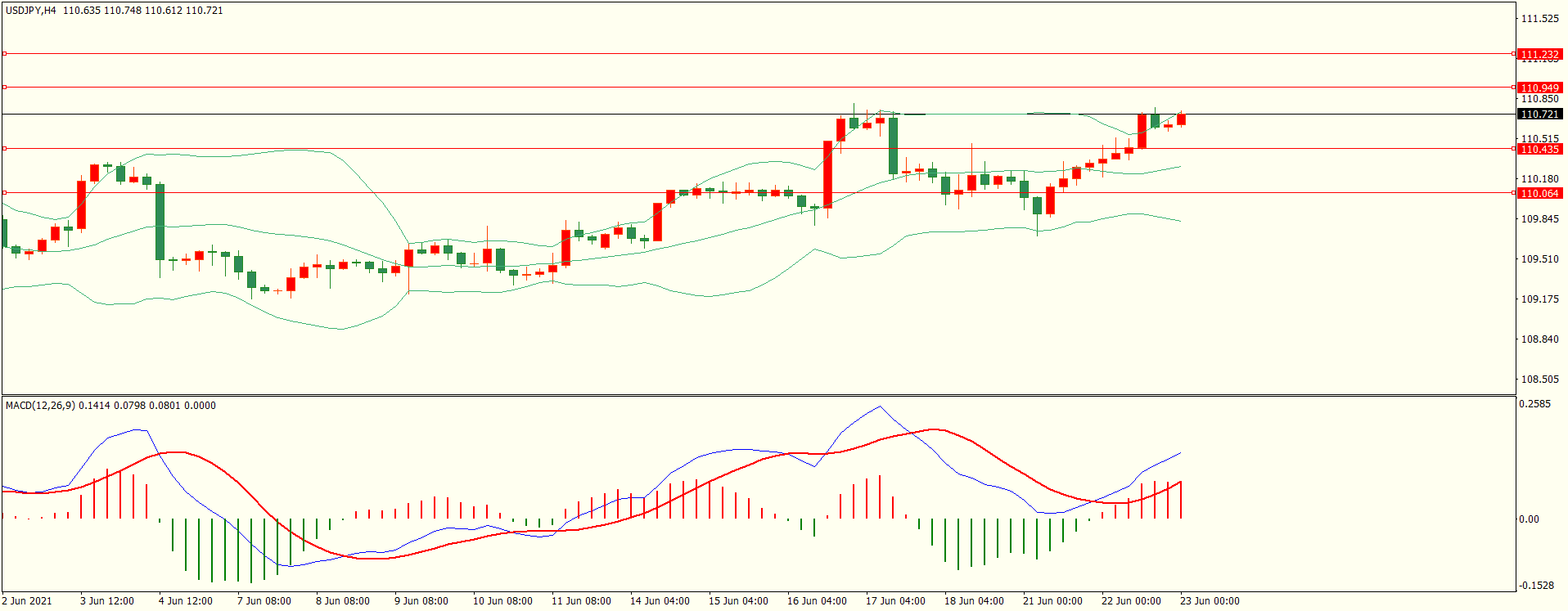The height and width of the screenshot is (611, 1568).
Task: Select the 10 Jun 08:00 time label
Action: (x=502, y=601)
